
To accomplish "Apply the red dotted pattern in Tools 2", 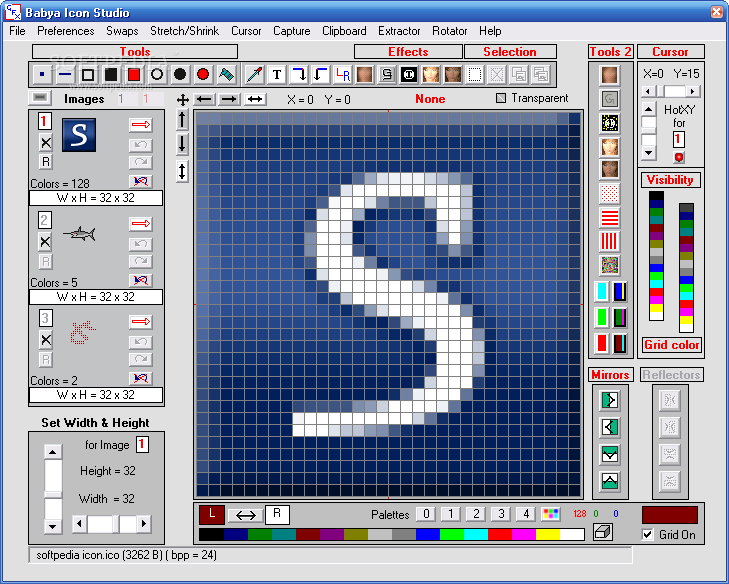I will click(610, 193).
